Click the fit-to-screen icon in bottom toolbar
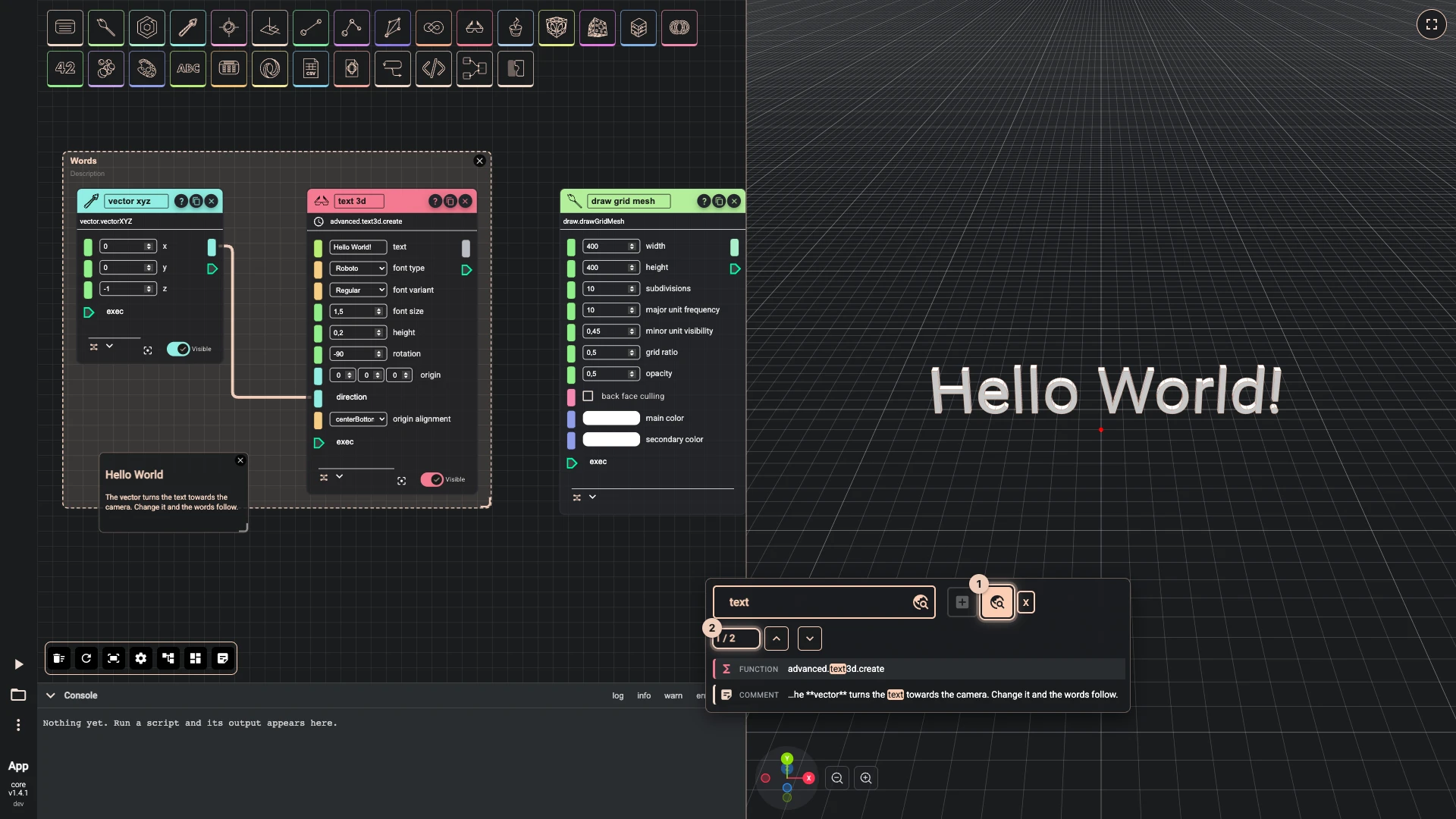 [x=114, y=658]
